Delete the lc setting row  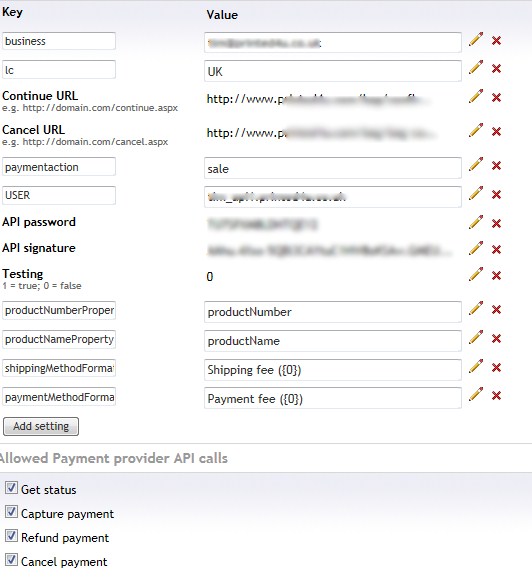tap(496, 68)
